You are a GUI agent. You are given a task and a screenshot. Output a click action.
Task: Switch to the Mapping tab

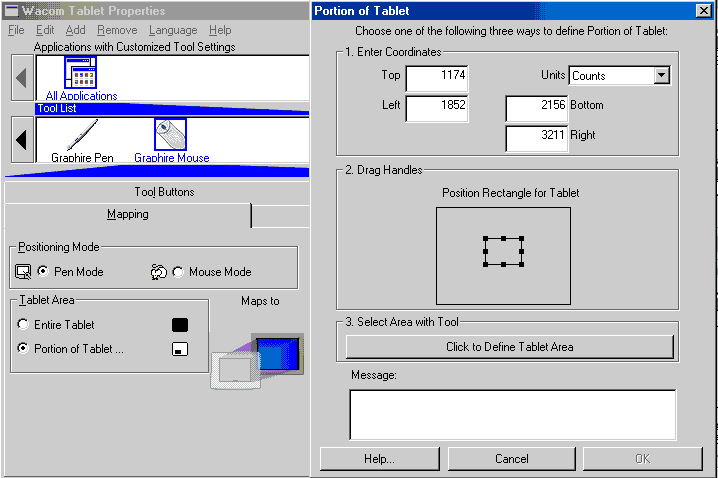click(x=128, y=215)
